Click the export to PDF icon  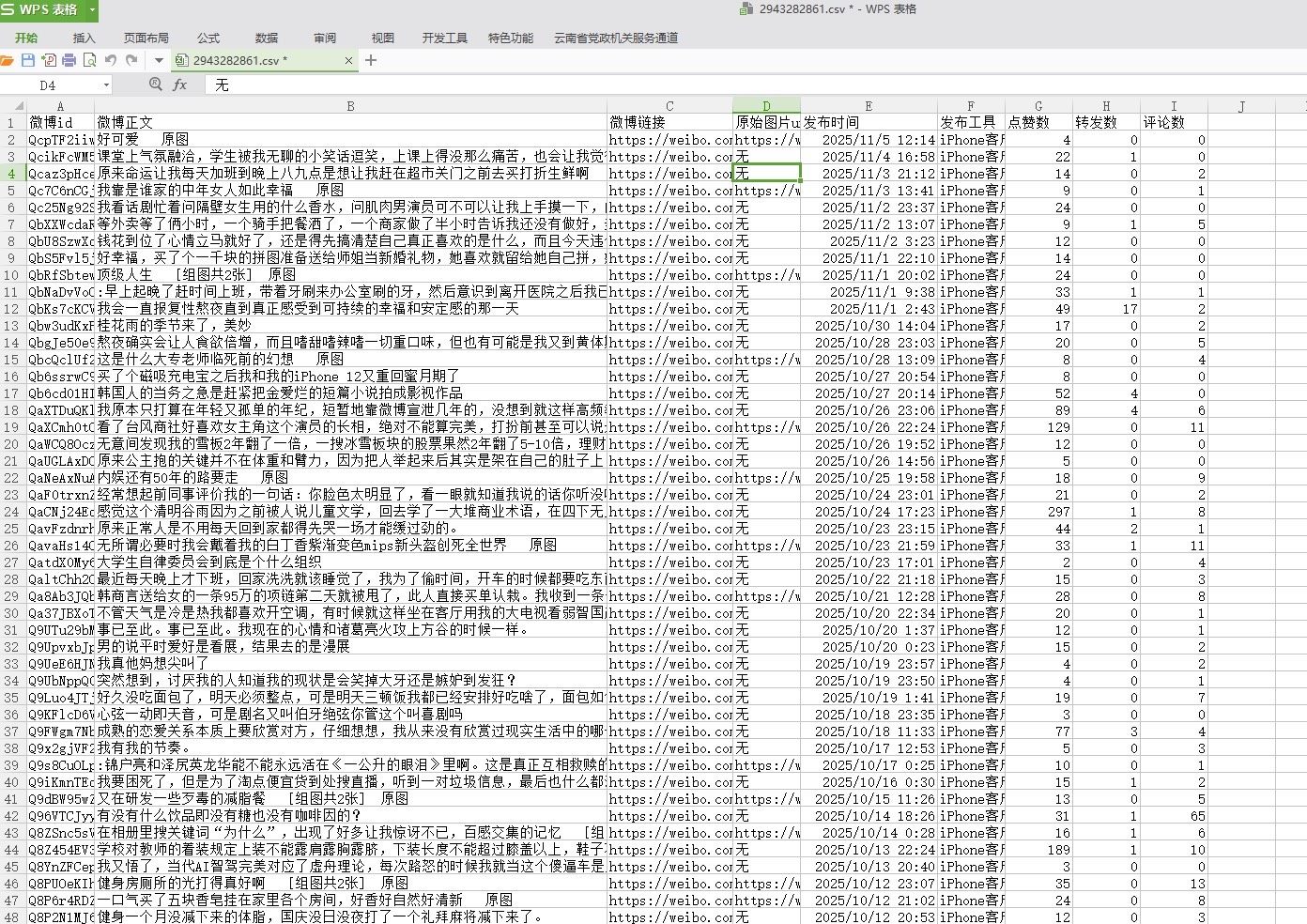(49, 60)
